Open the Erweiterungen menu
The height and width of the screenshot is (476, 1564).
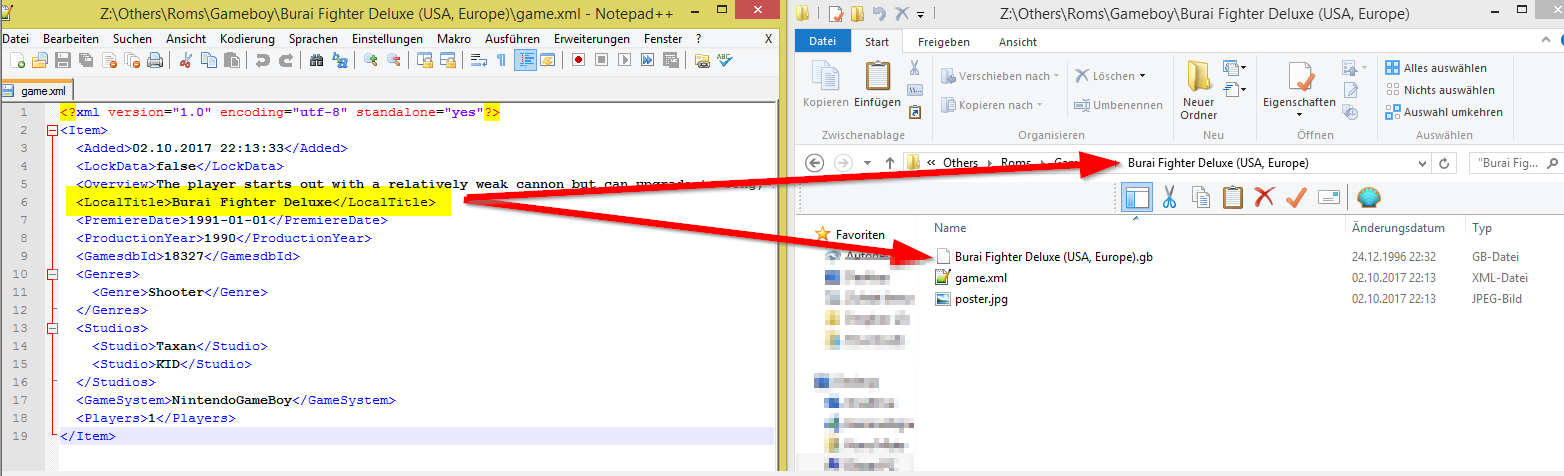(x=592, y=38)
